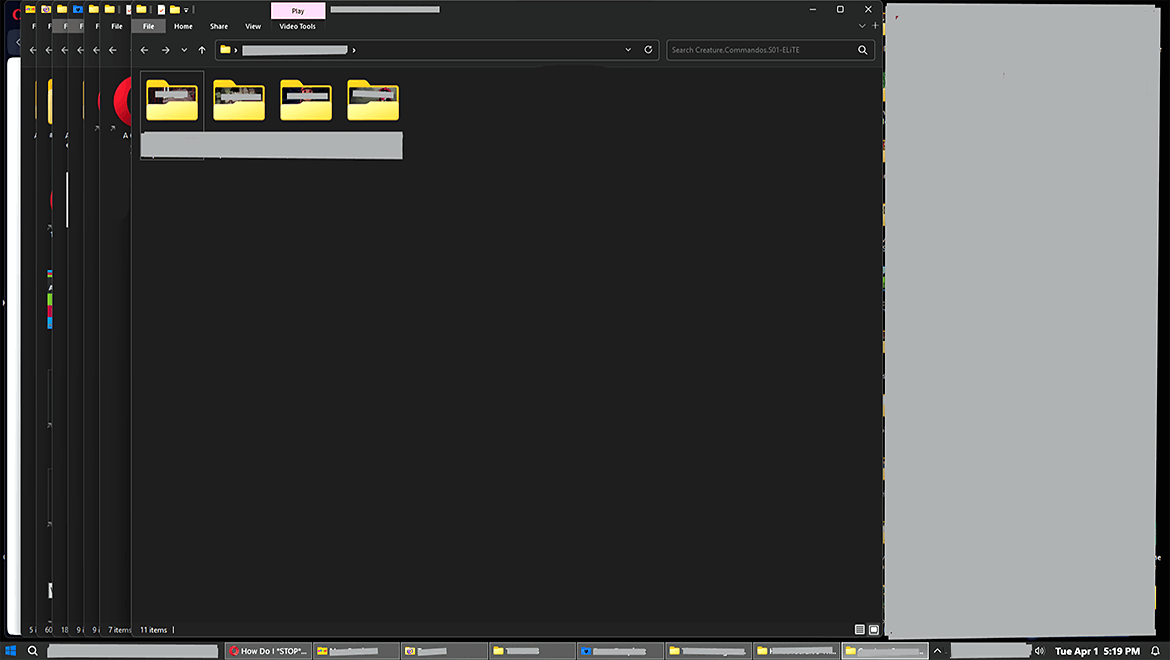Image resolution: width=1170 pixels, height=660 pixels.
Task: Open the Properties quick access icon
Action: (x=161, y=10)
